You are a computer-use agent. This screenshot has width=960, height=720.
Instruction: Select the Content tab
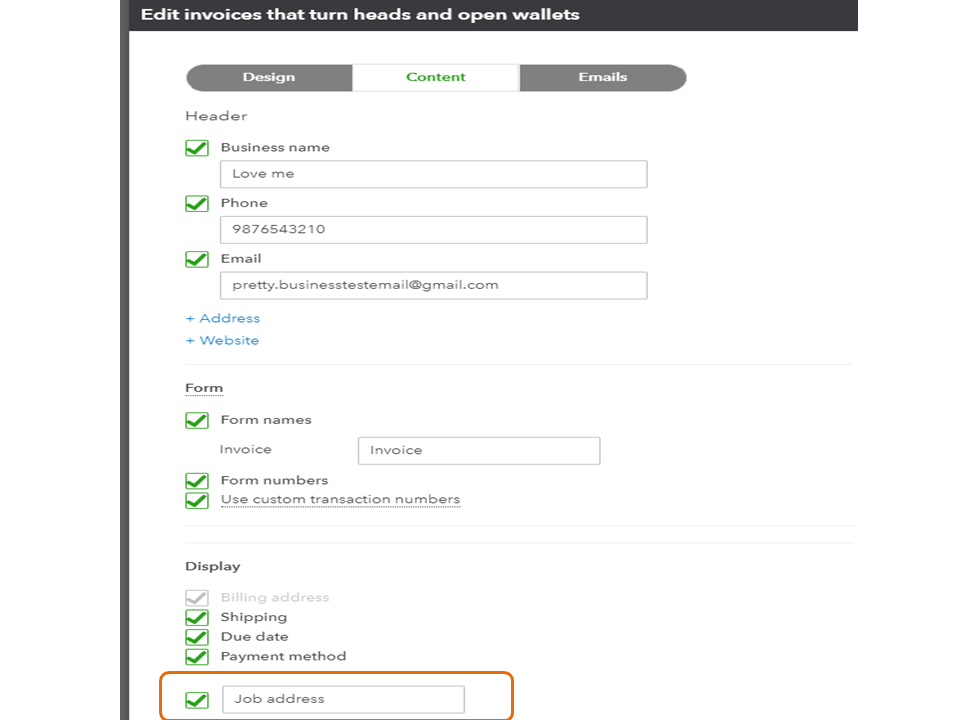436,78
